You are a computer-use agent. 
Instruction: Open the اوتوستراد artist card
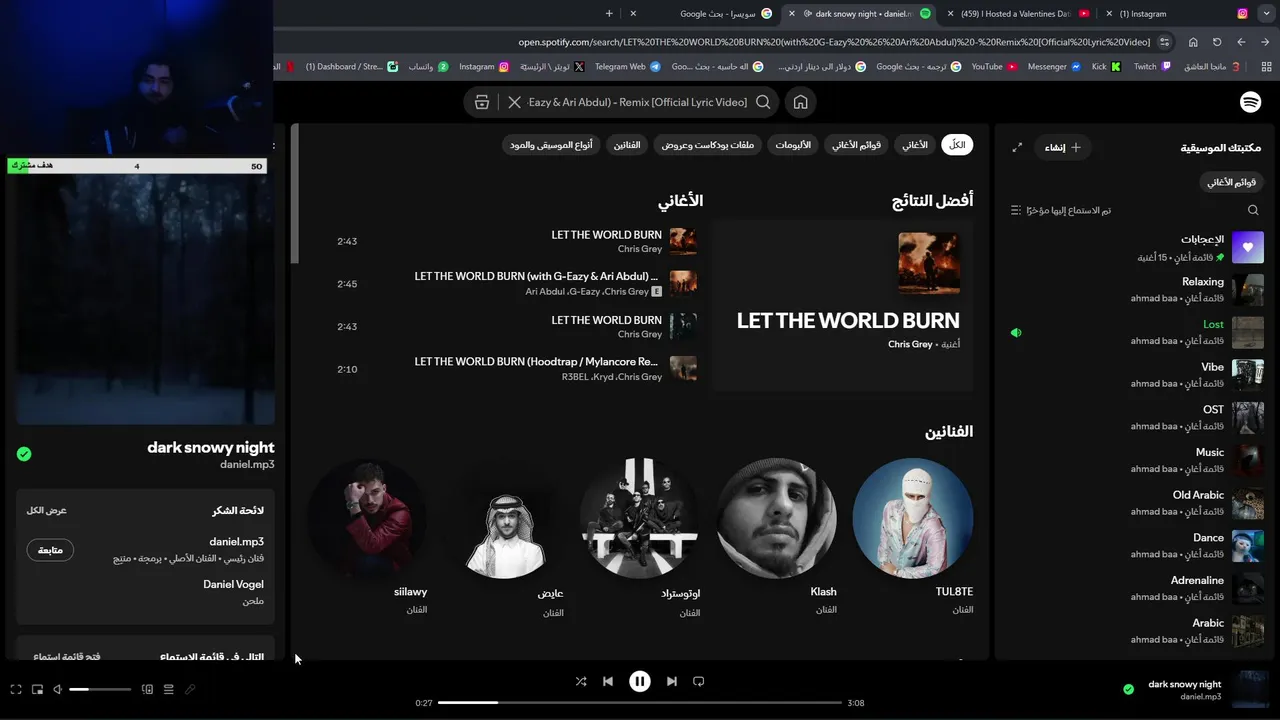pos(640,538)
